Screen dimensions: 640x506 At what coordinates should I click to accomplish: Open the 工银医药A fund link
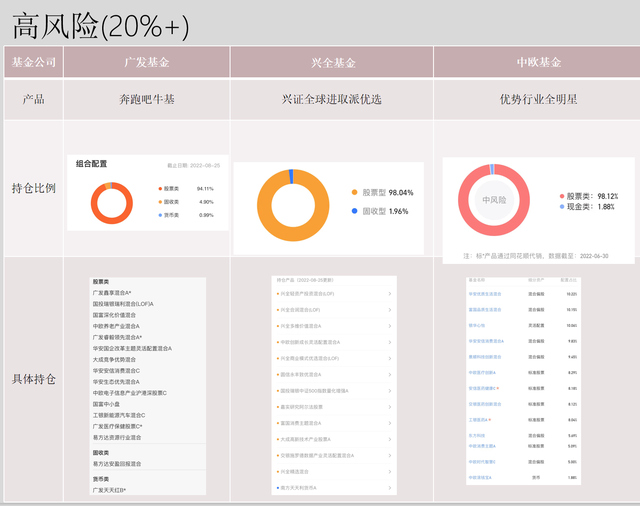[x=478, y=419]
